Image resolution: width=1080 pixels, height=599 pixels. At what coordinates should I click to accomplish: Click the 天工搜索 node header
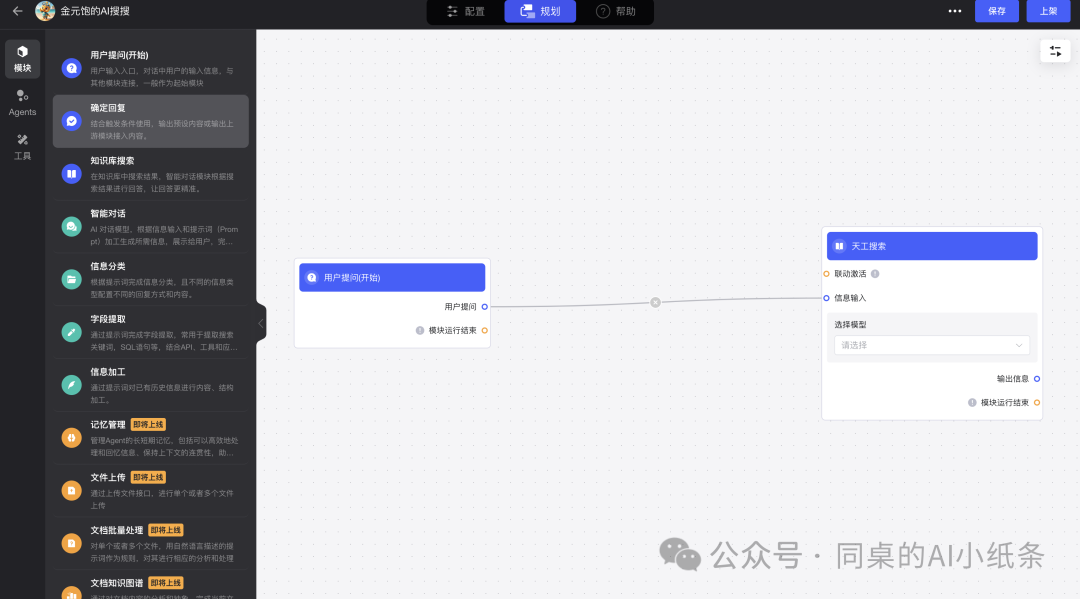click(932, 246)
